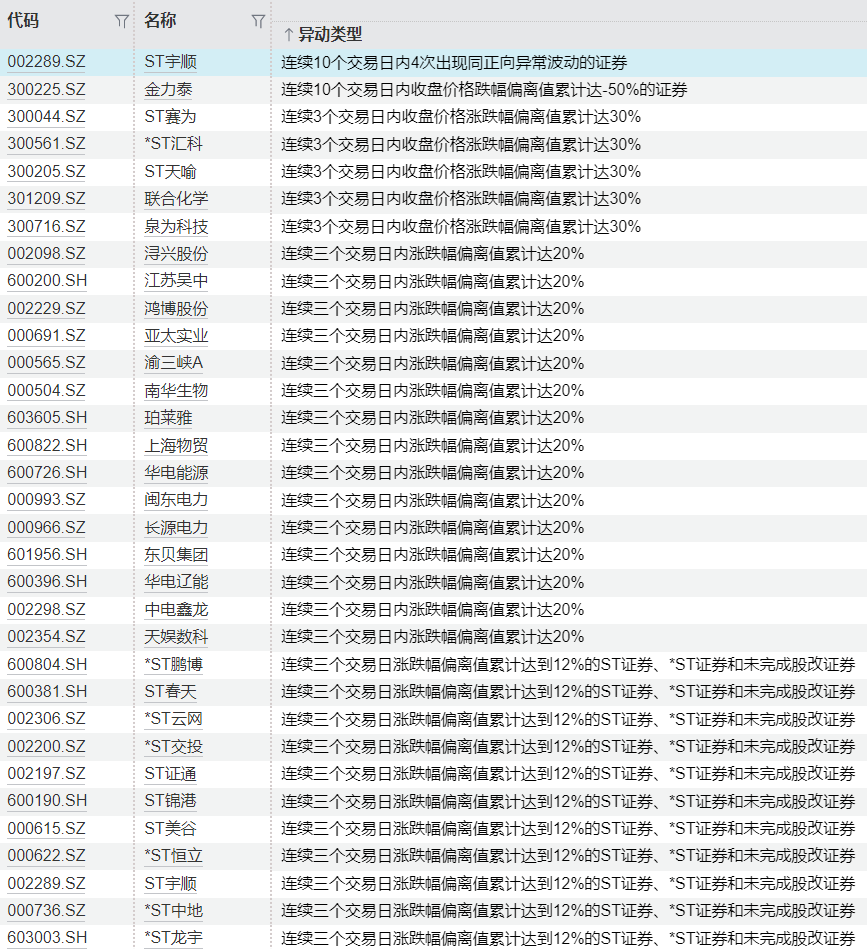The width and height of the screenshot is (867, 949).
Task: Open stock code link 000504.SZ
Action: click(47, 391)
